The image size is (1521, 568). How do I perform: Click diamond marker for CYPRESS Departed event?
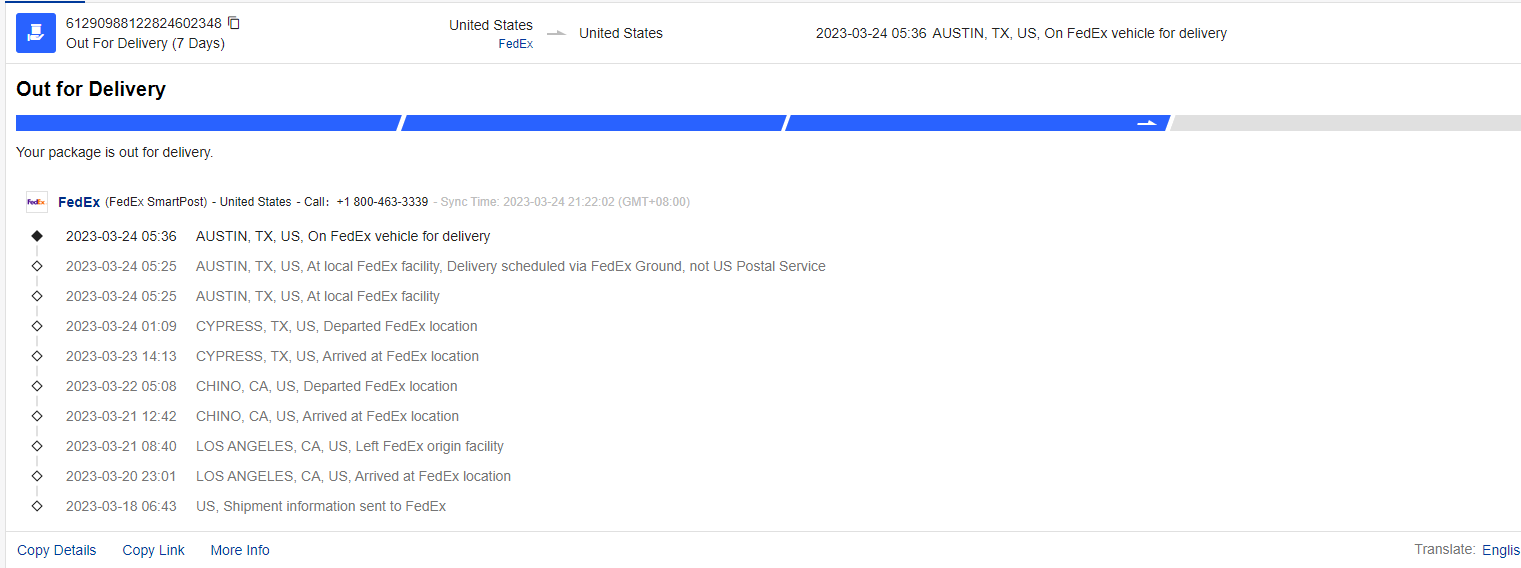point(37,326)
